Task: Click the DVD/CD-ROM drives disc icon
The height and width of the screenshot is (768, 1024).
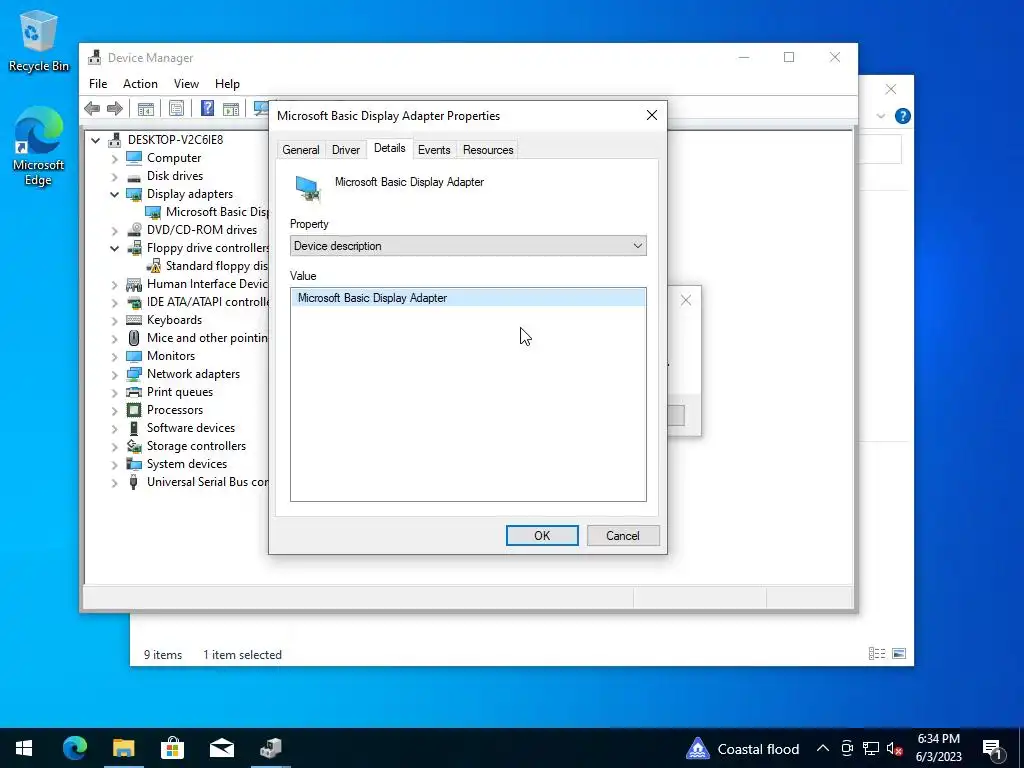Action: [x=134, y=230]
